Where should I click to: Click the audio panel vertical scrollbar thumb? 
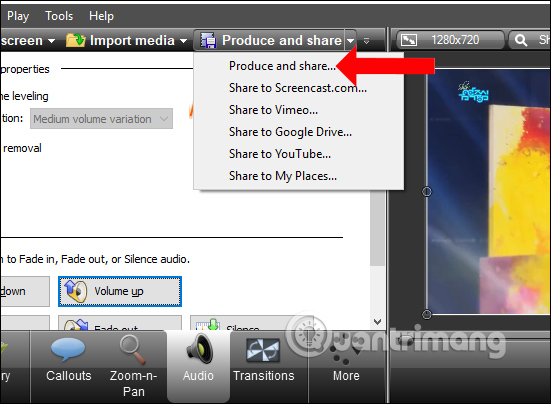(377, 228)
